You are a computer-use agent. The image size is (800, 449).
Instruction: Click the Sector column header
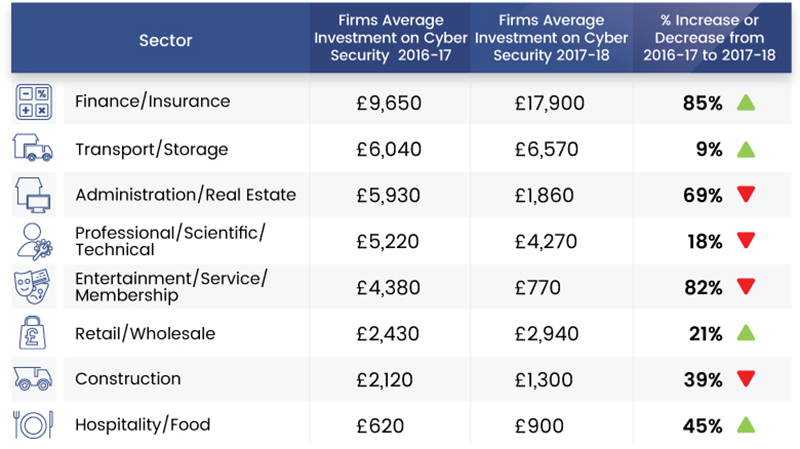click(x=166, y=41)
